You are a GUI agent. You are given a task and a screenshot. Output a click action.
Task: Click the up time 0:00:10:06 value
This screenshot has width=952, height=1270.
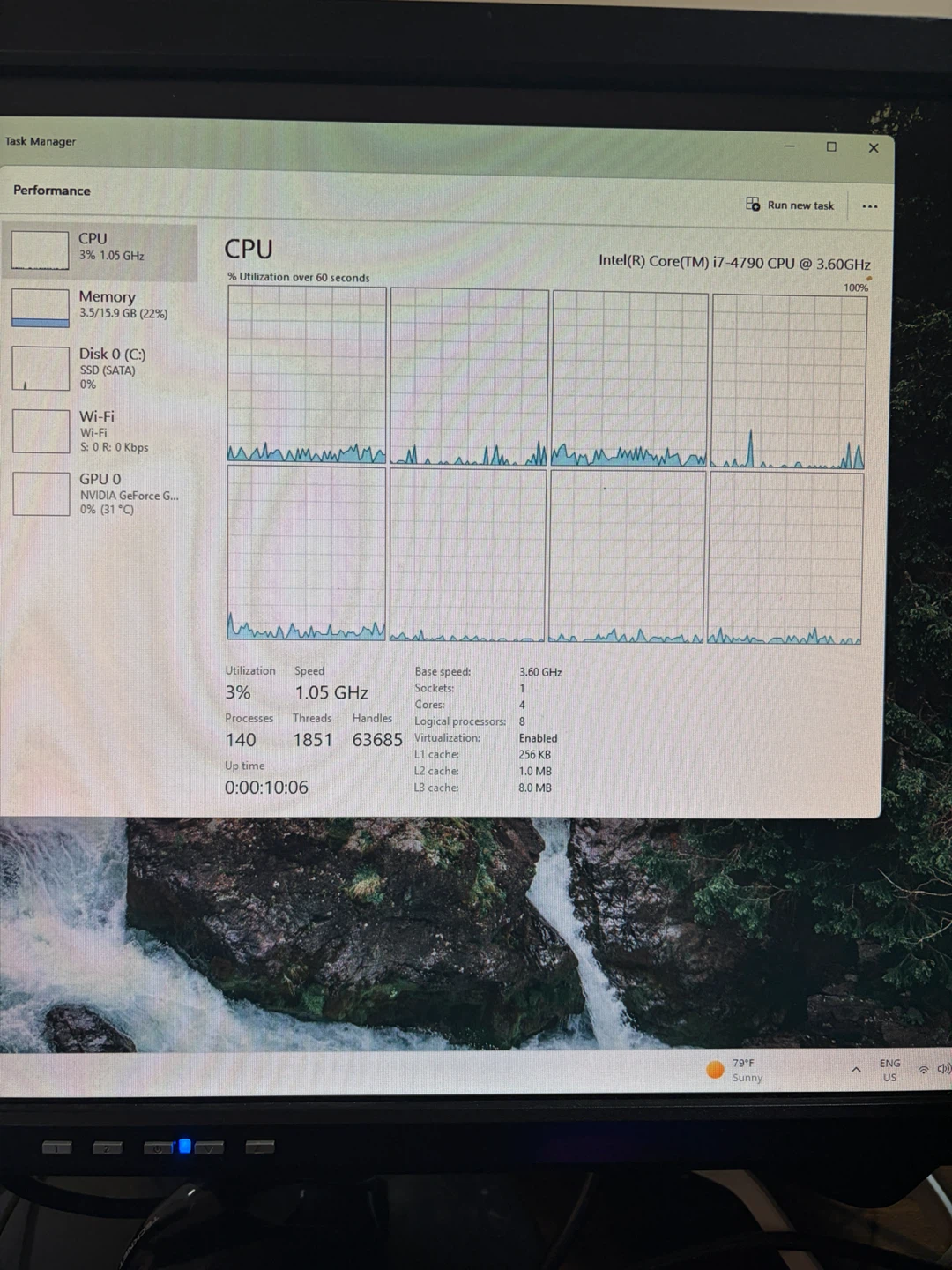(x=266, y=788)
